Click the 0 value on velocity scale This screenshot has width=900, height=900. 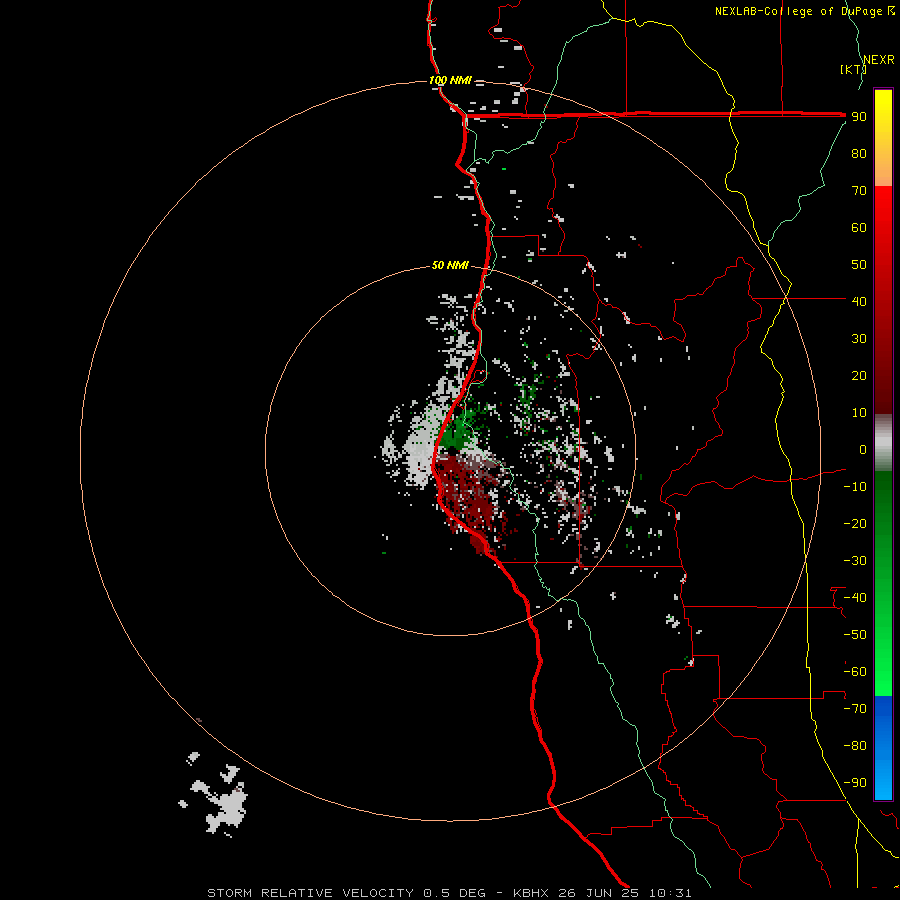[863, 449]
